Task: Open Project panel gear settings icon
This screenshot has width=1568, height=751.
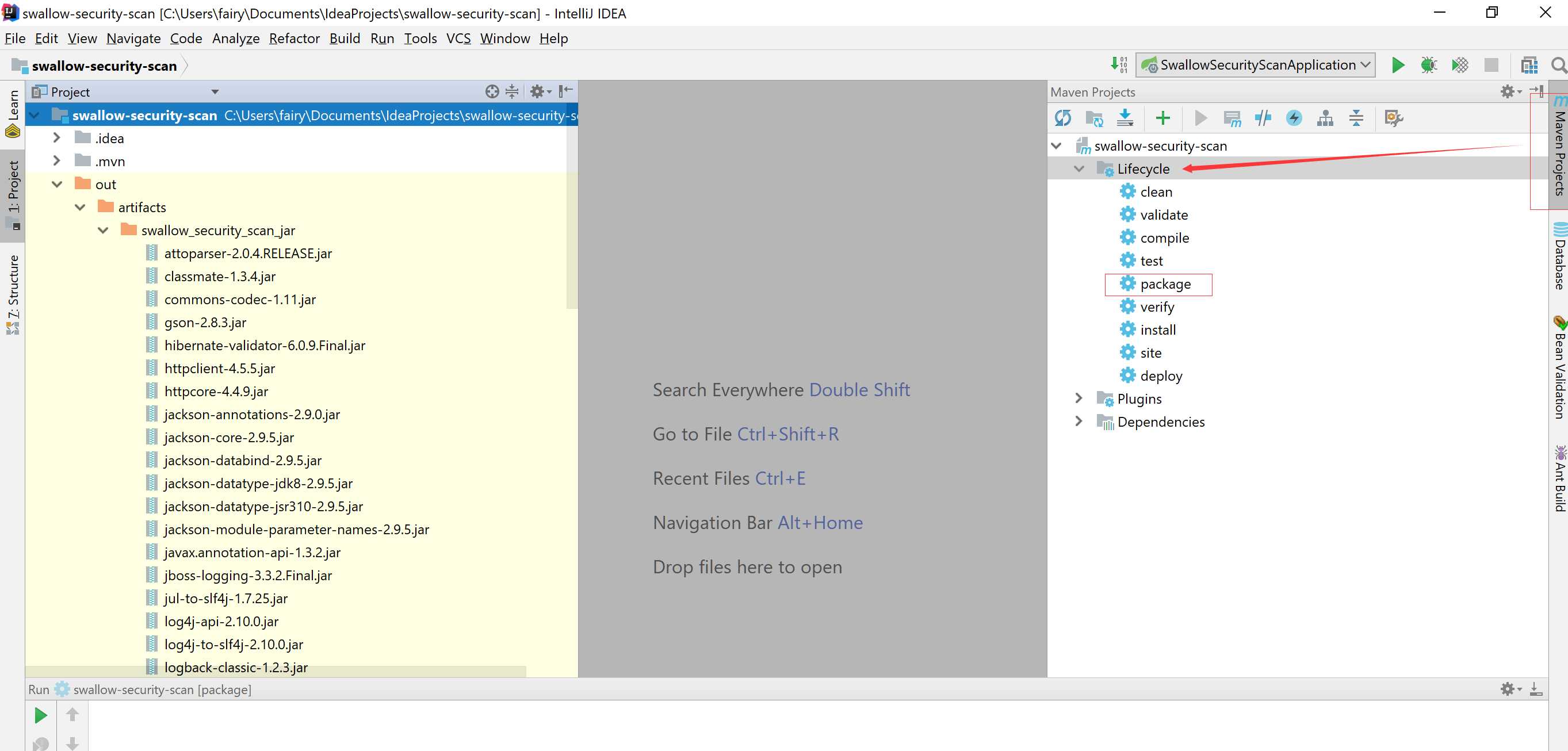Action: [x=540, y=91]
